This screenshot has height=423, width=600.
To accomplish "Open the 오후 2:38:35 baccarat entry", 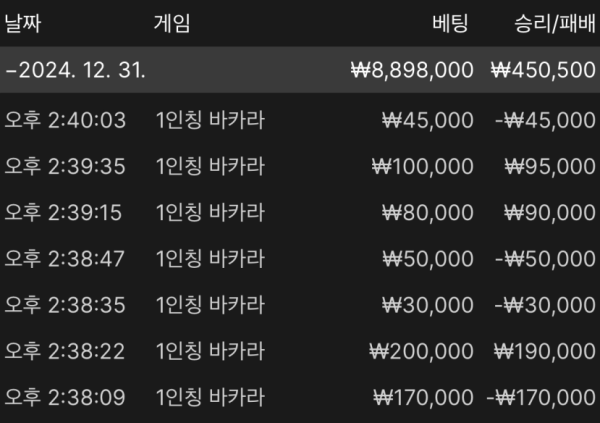I will (300, 305).
